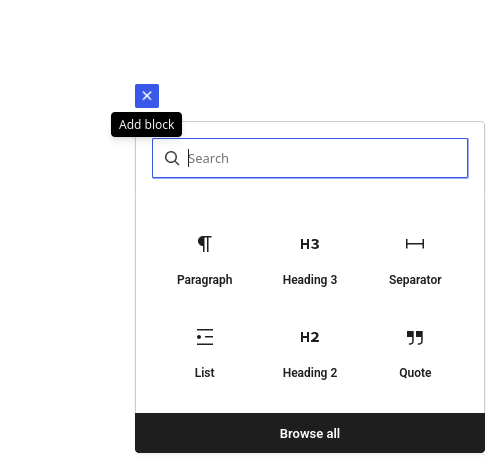
Task: Add a Separator using its line icon
Action: (x=415, y=244)
